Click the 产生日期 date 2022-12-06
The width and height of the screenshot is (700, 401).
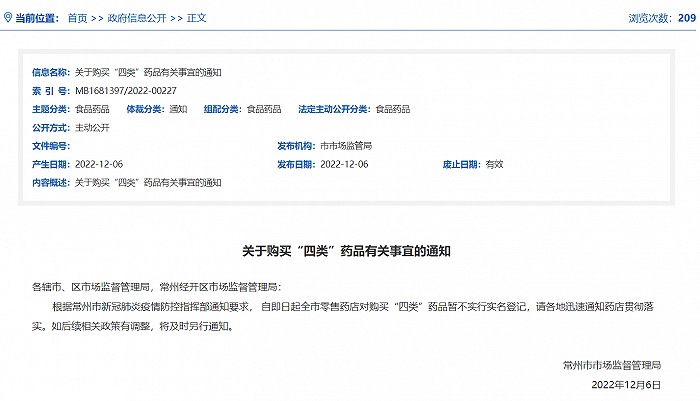(x=100, y=164)
